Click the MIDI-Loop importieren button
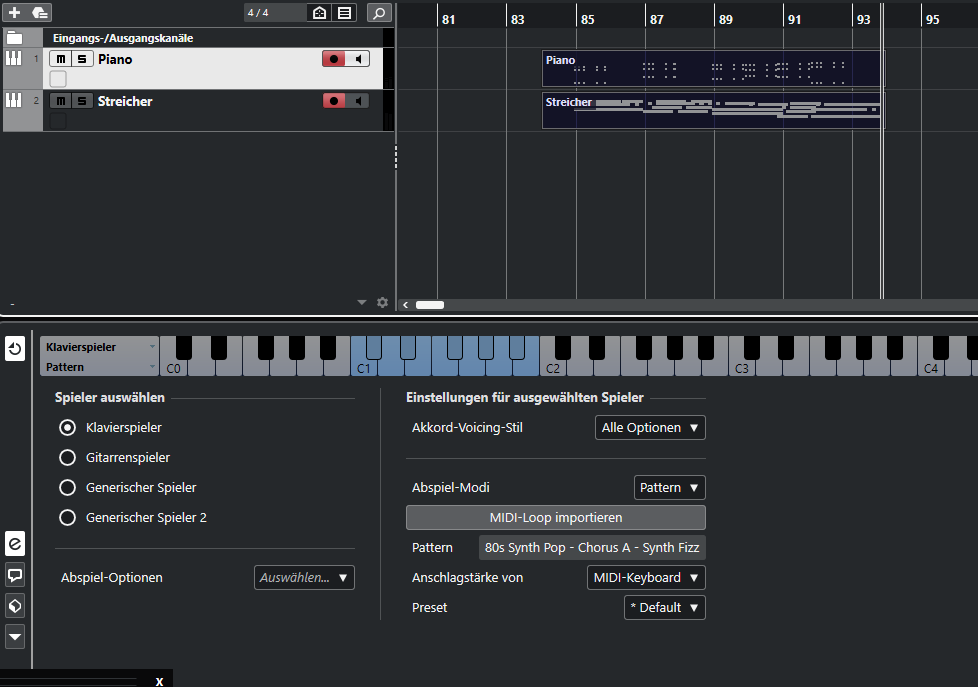 [556, 518]
